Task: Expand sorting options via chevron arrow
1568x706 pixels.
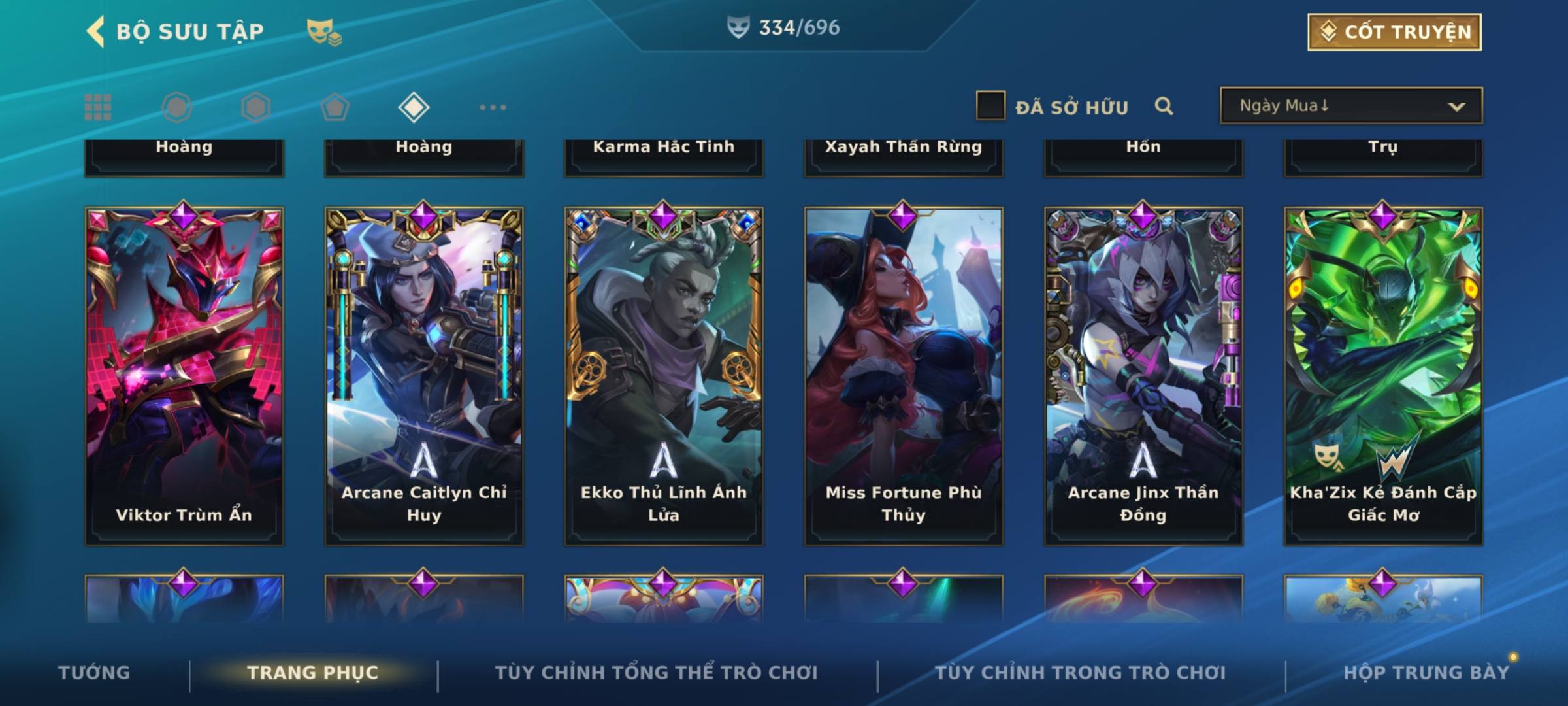Action: 1456,107
